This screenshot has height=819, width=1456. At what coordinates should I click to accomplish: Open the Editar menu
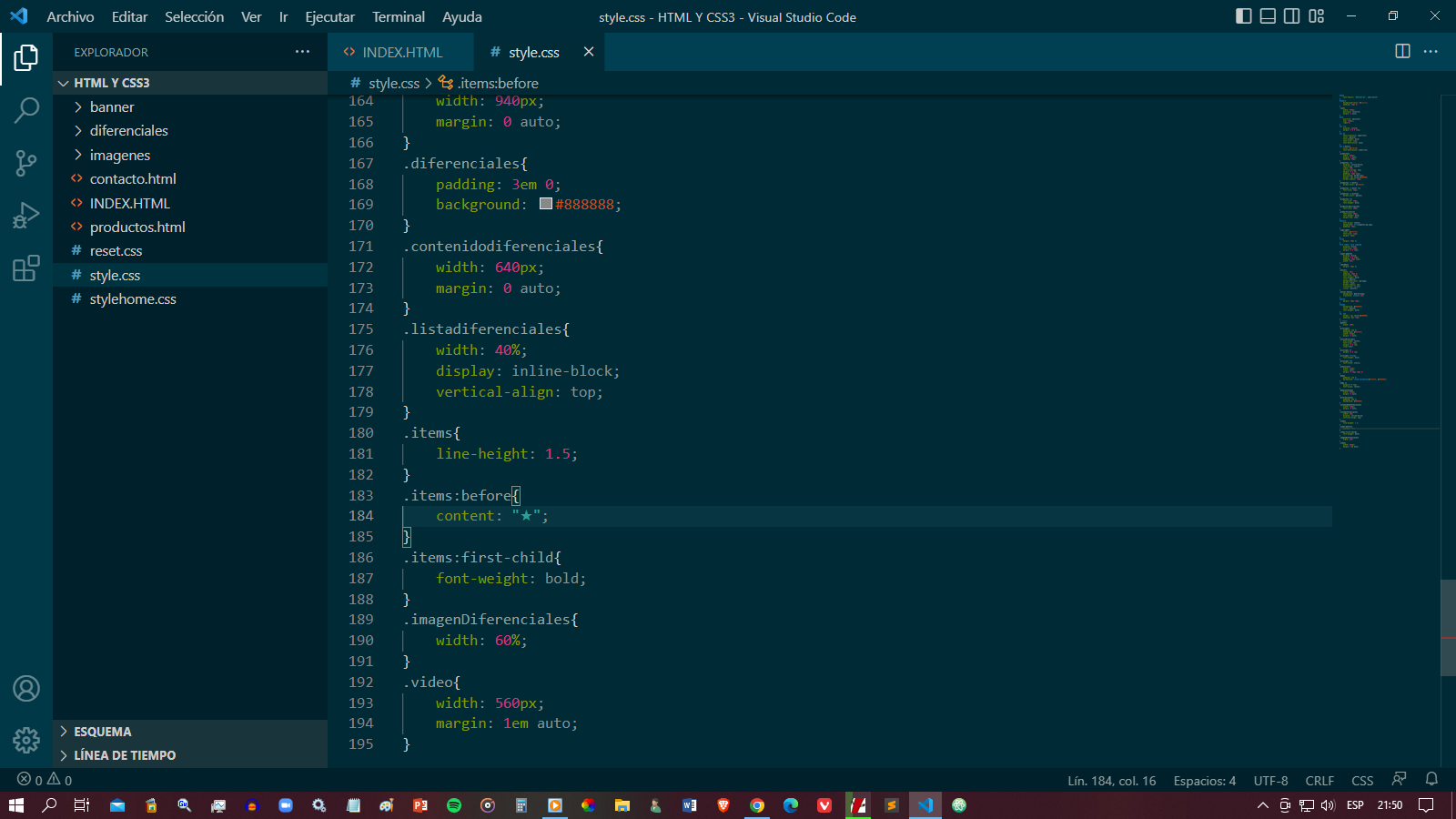(x=129, y=16)
